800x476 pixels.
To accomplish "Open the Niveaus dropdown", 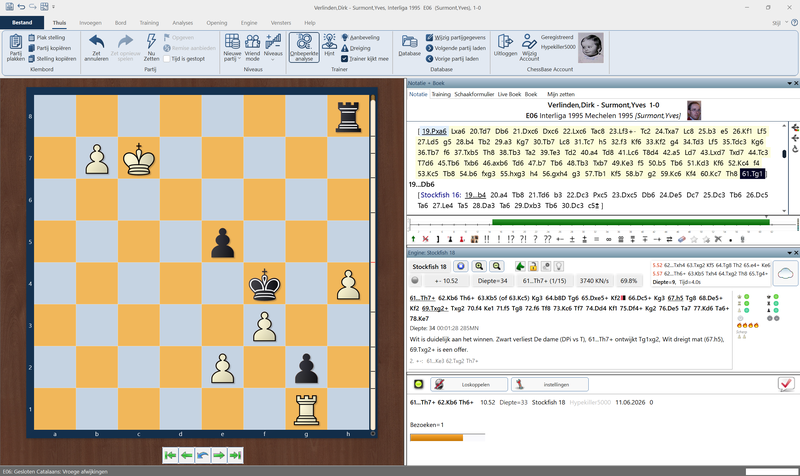I will click(x=273, y=47).
